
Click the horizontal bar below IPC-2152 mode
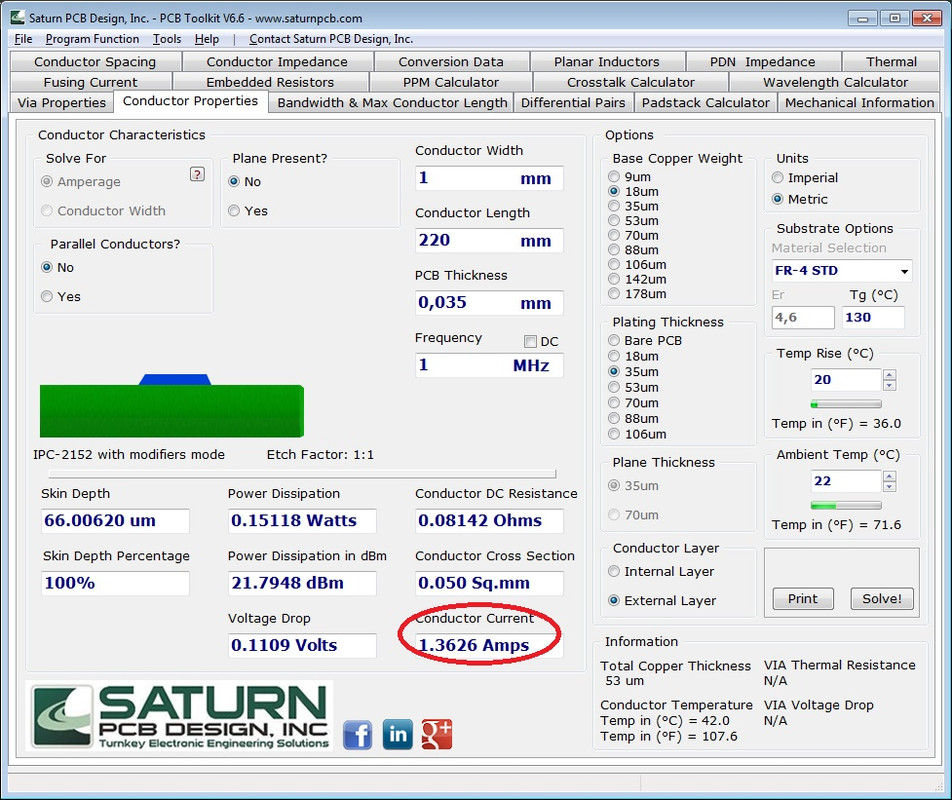point(302,473)
